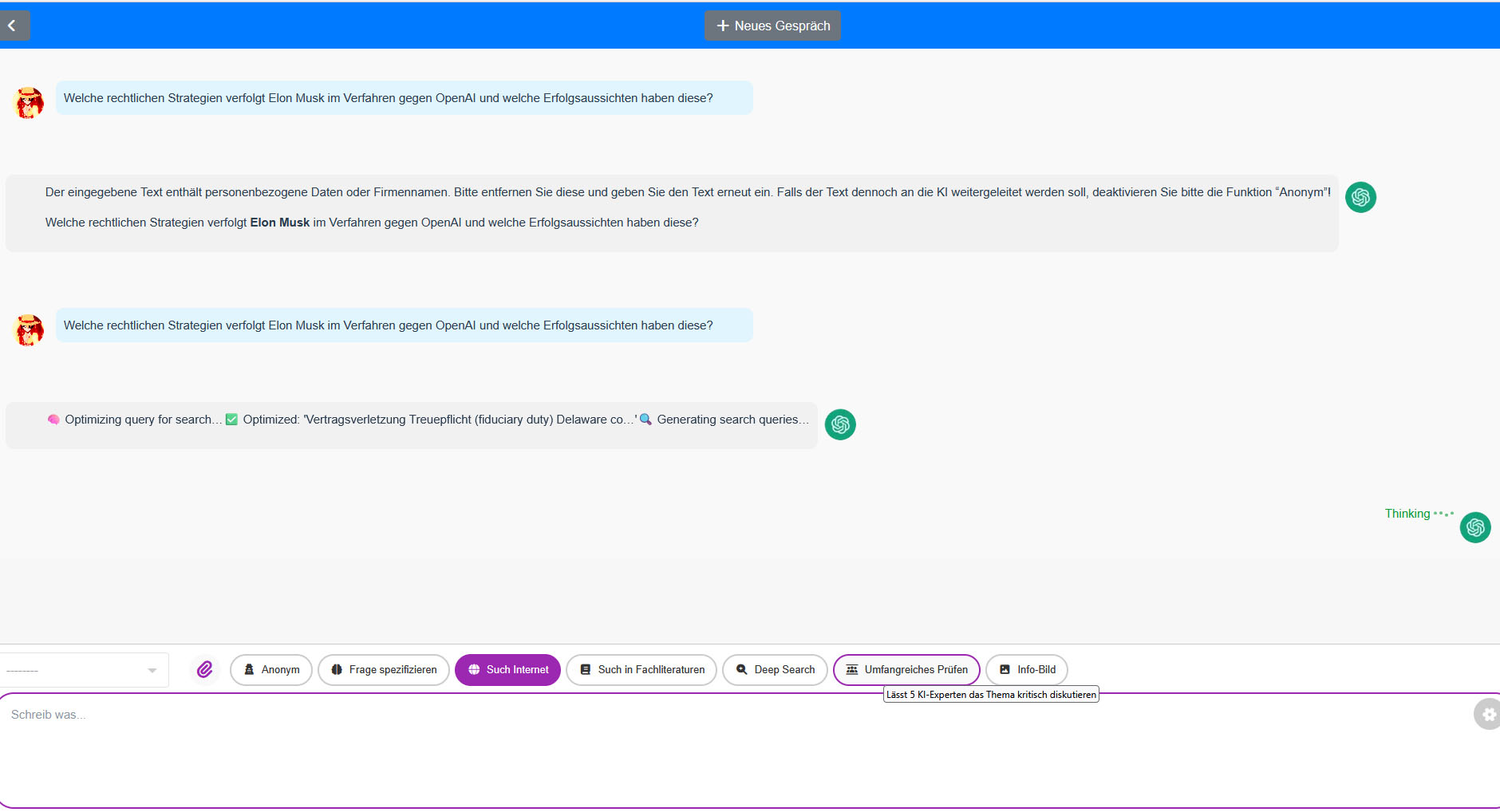The width and height of the screenshot is (1500, 812).
Task: Click the bold Elon Musk text
Action: click(280, 223)
